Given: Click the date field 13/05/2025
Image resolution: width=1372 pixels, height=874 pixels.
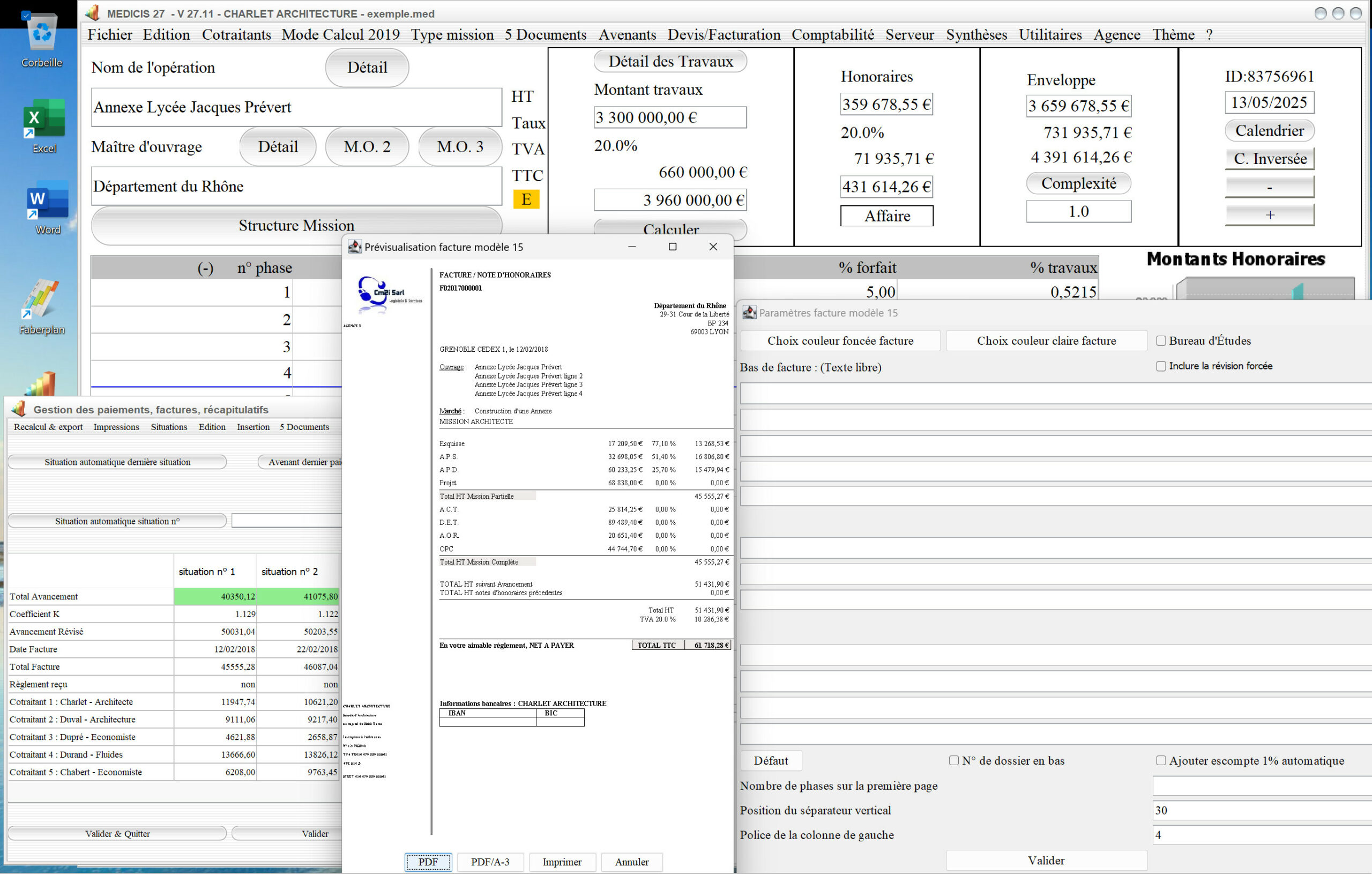Looking at the screenshot, I should (x=1270, y=102).
